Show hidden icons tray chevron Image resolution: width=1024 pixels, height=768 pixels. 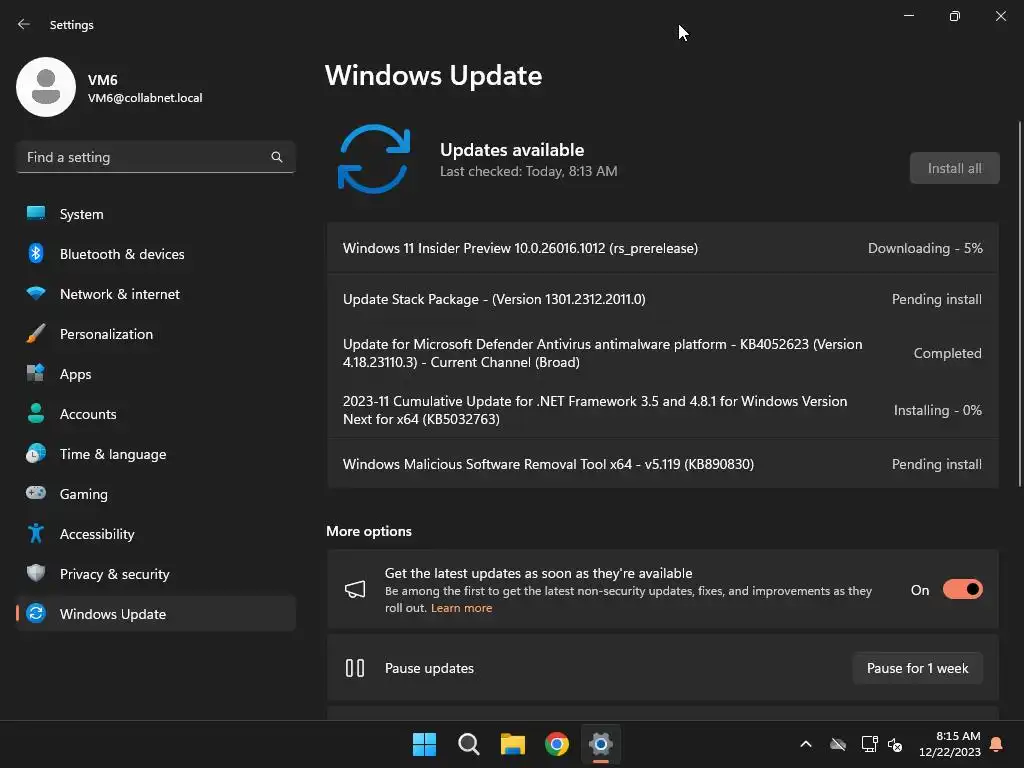click(x=806, y=744)
